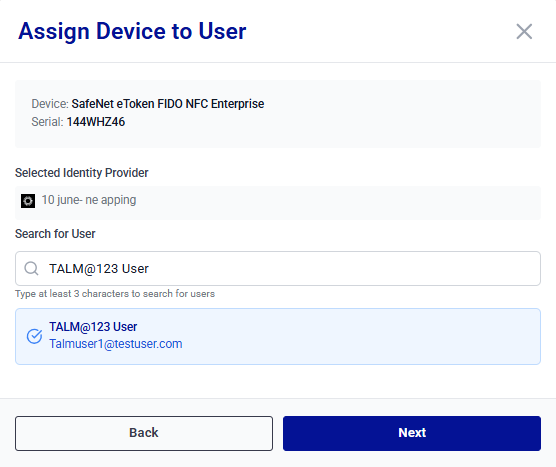Viewport: 556px width, 467px height.
Task: Click the serial number 144WHZ46
Action: click(96, 122)
